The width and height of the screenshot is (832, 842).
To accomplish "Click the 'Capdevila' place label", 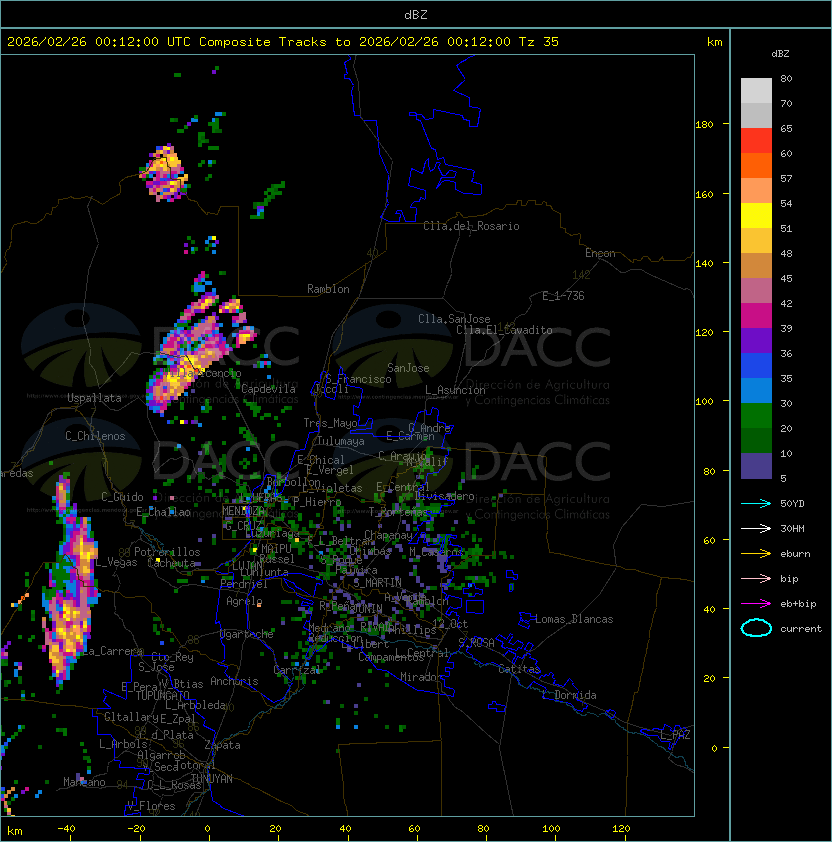I will 269,389.
